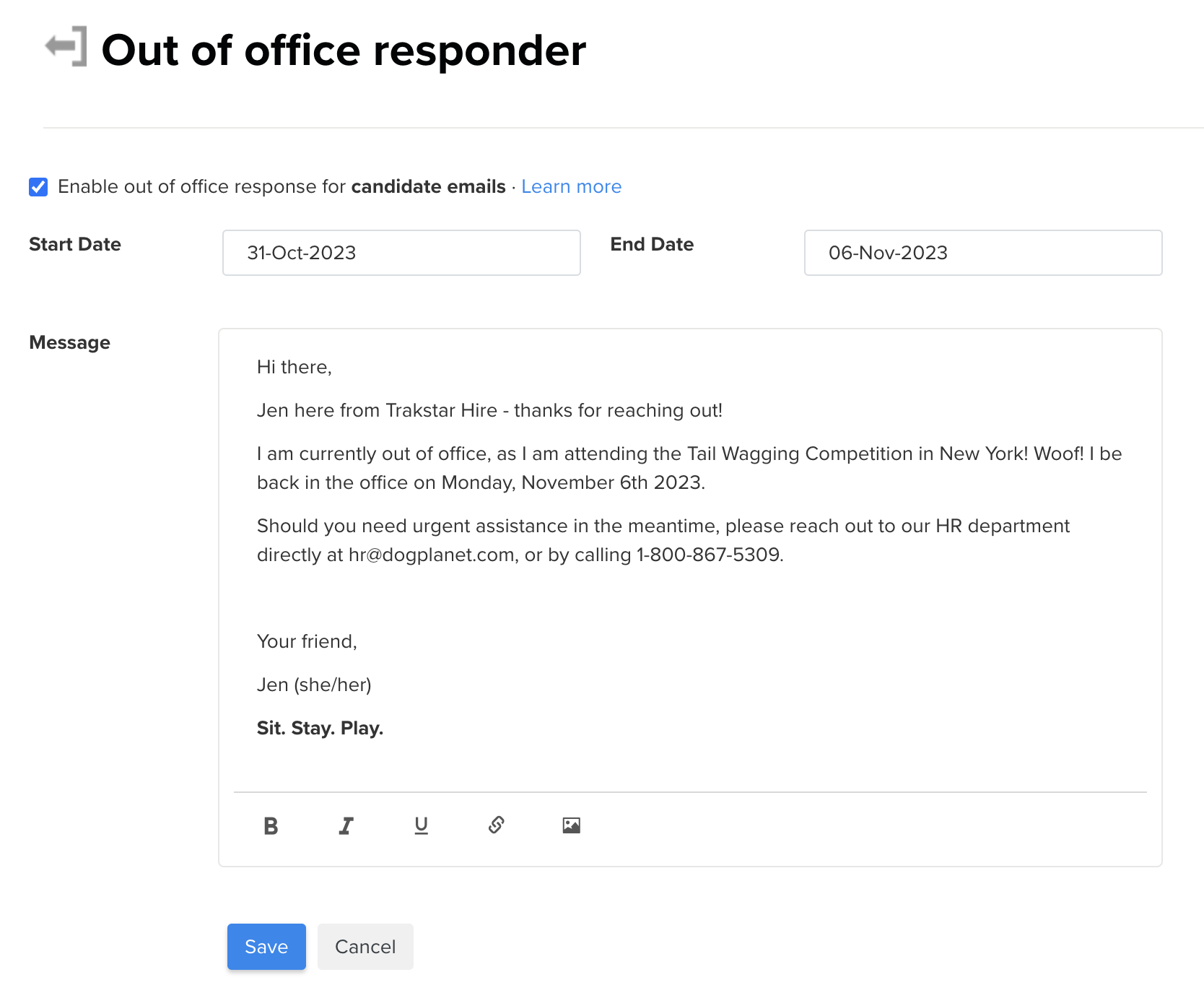Screen dimensions: 1204x985
Task: Click the Enable out of office label text
Action: coord(282,186)
